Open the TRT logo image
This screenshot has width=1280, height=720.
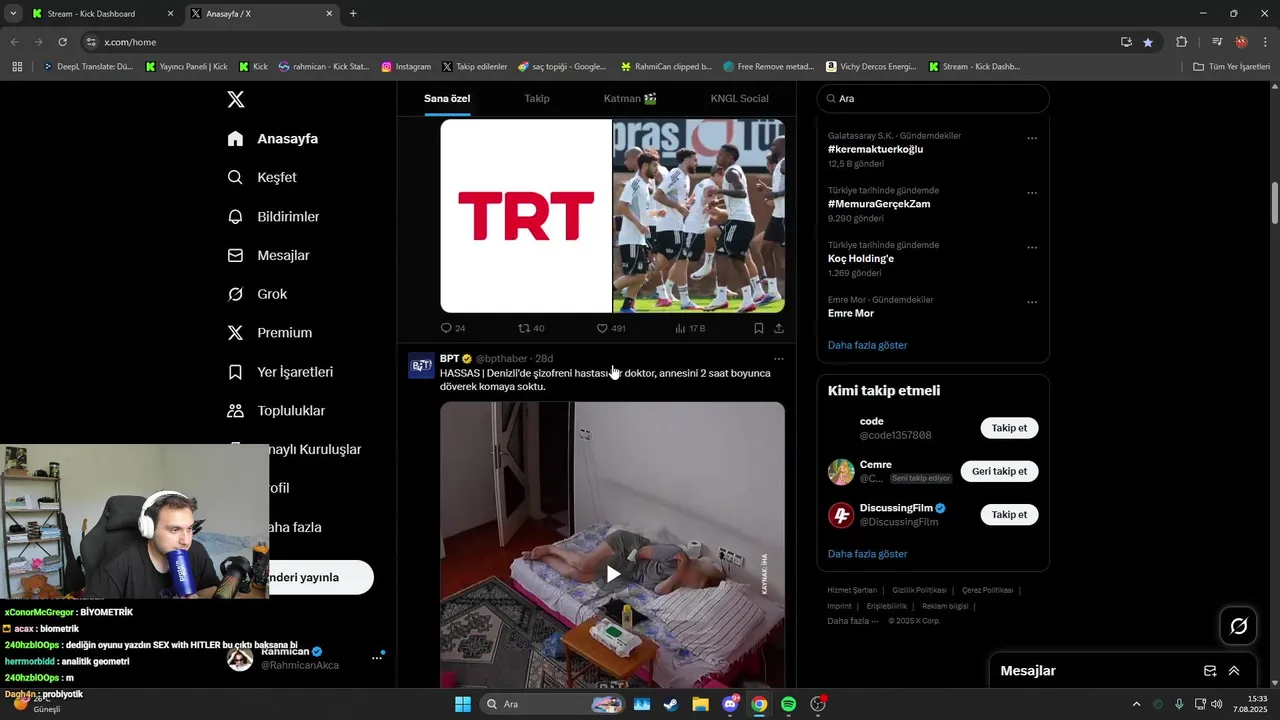526,216
